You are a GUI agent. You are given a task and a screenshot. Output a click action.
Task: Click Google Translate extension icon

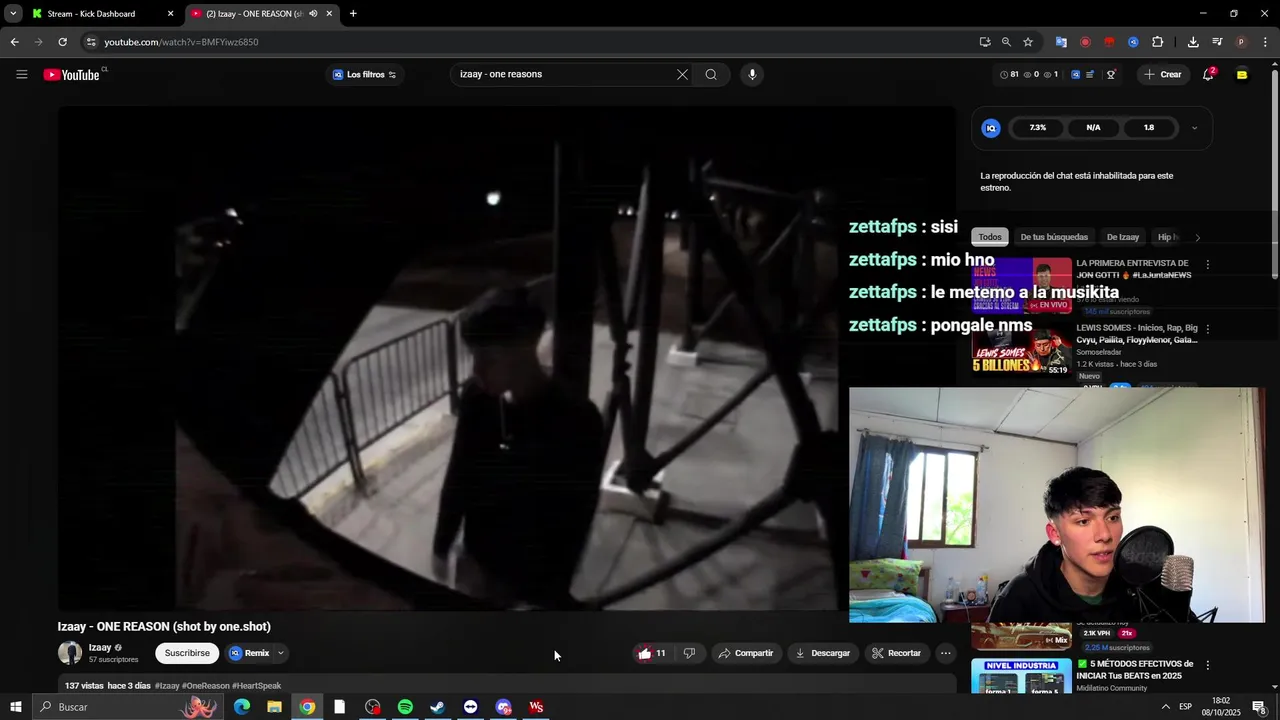tap(1061, 42)
